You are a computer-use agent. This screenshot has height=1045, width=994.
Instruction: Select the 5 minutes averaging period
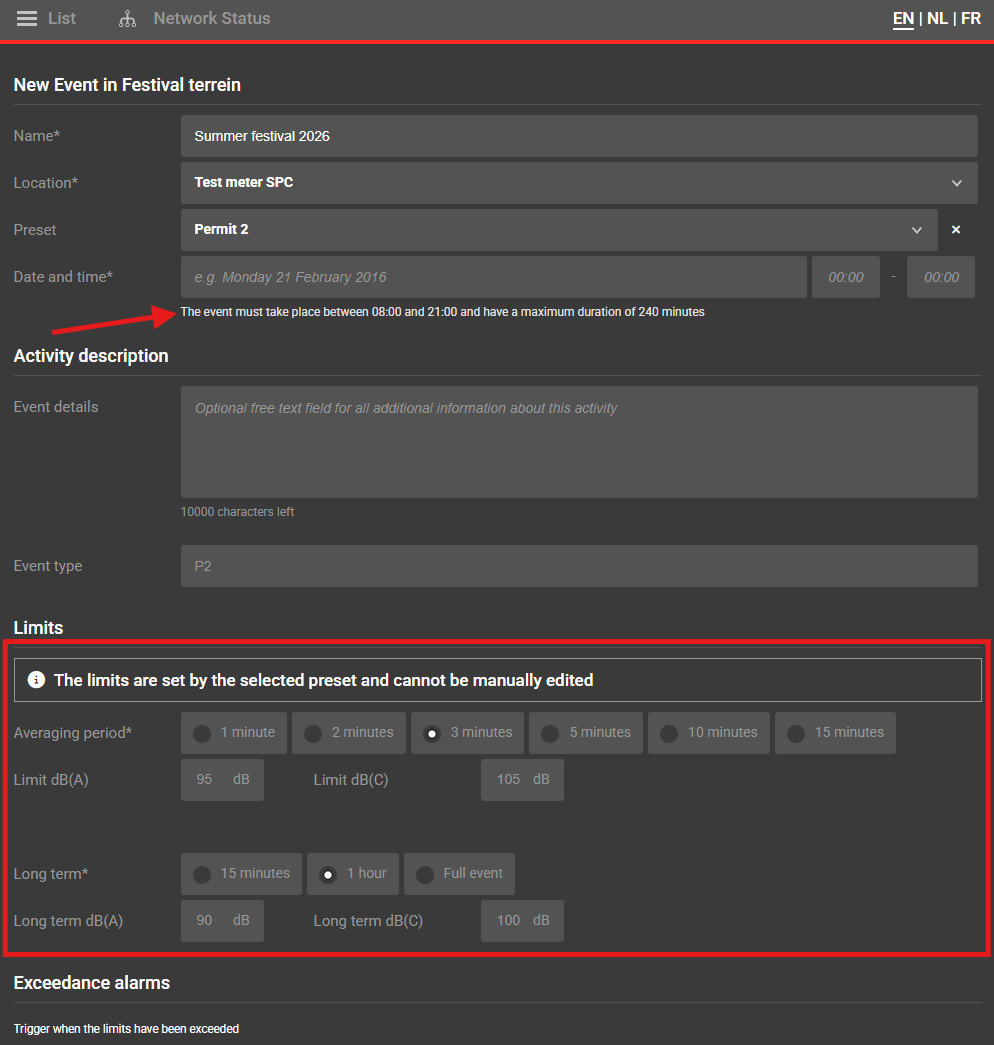[x=550, y=733]
